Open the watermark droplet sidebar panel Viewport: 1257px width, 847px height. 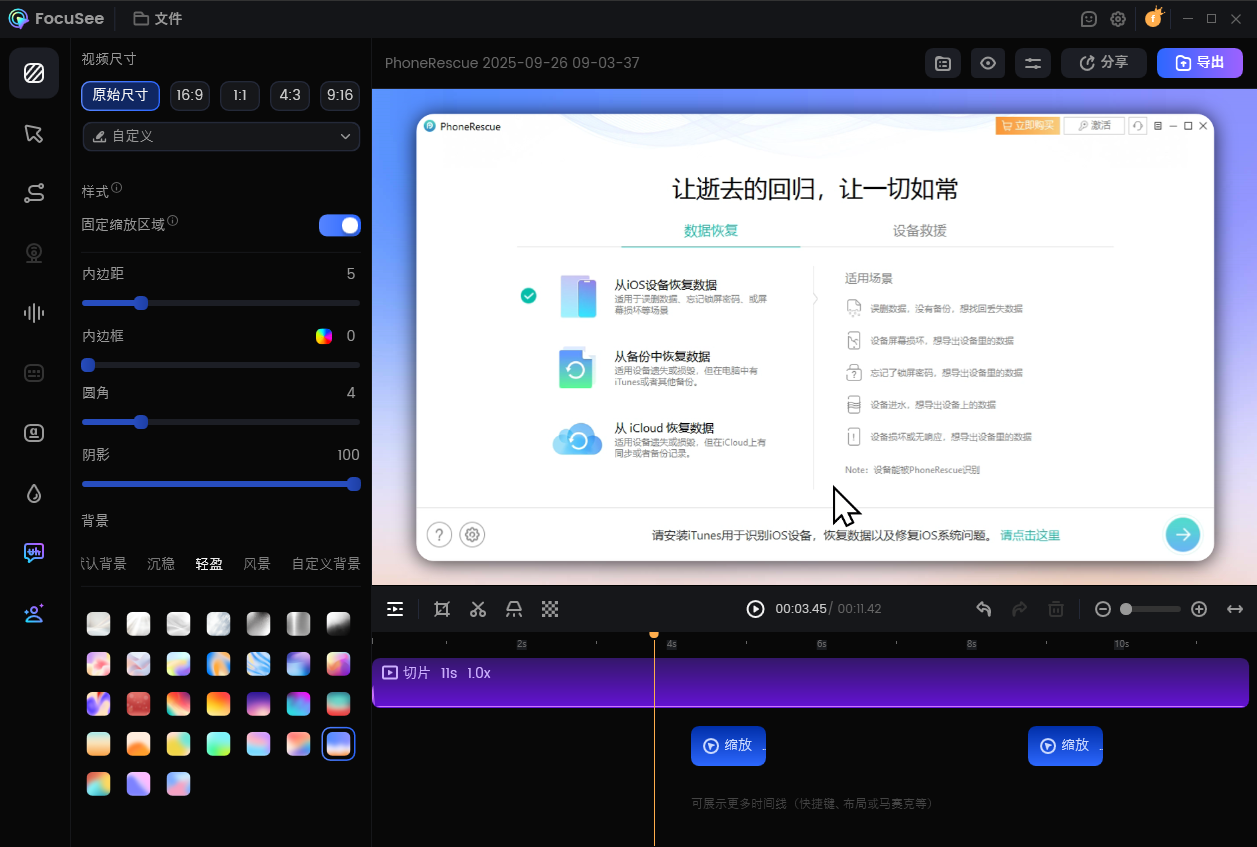(x=34, y=493)
